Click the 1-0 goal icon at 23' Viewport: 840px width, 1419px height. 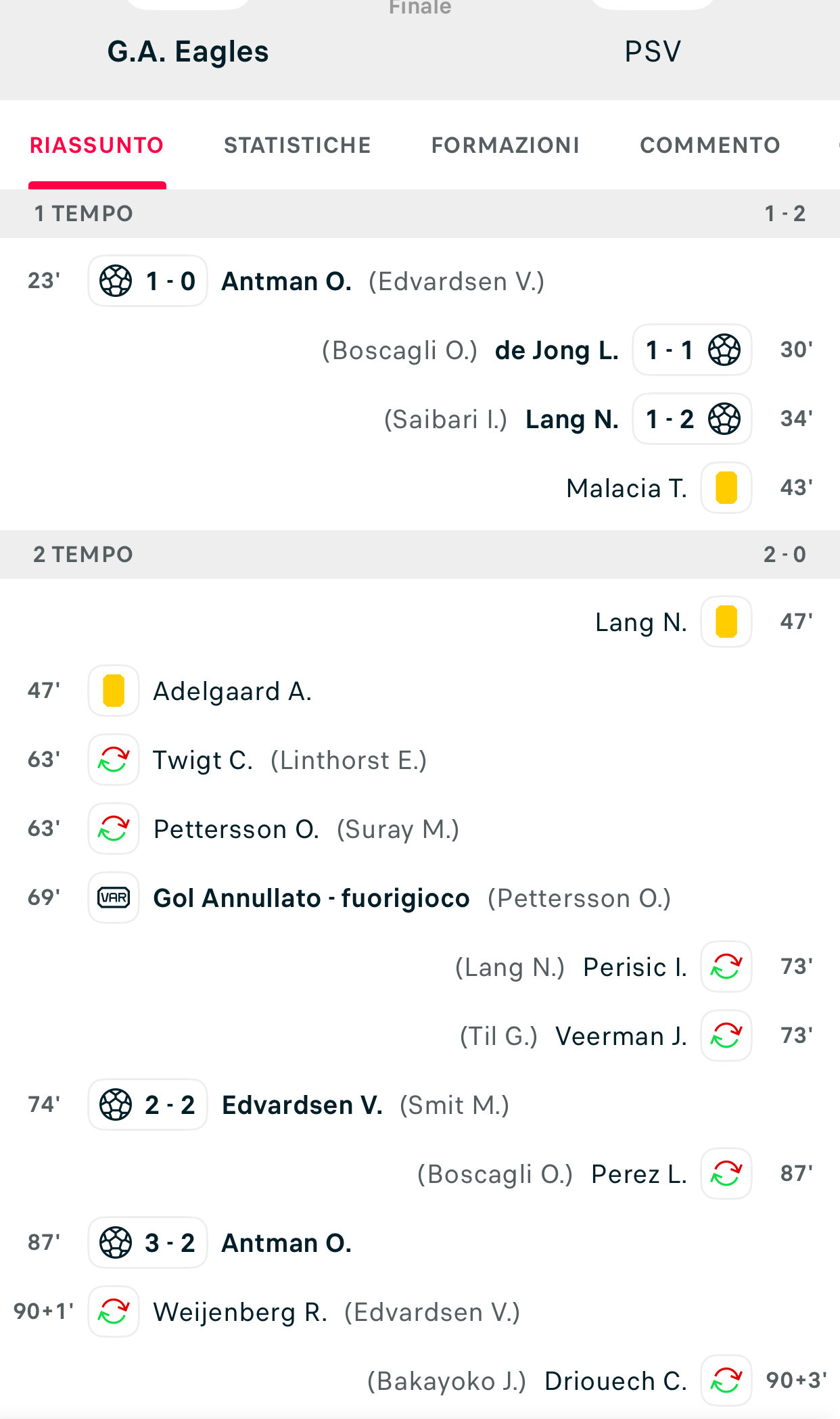(116, 281)
